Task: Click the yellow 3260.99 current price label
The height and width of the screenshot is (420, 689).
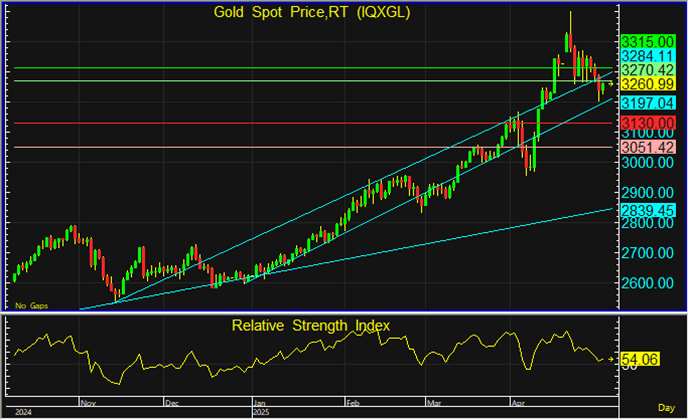Action: pos(647,84)
